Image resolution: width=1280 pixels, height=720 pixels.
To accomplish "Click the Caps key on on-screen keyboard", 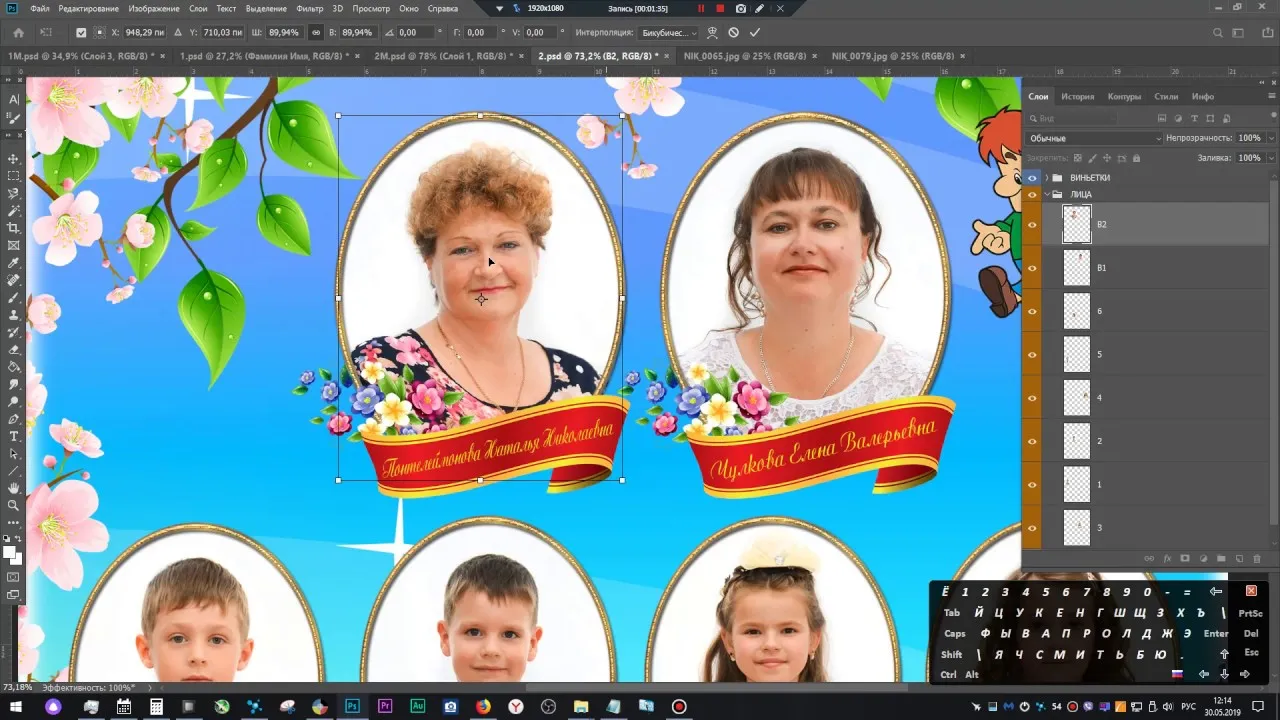I will click(x=955, y=634).
